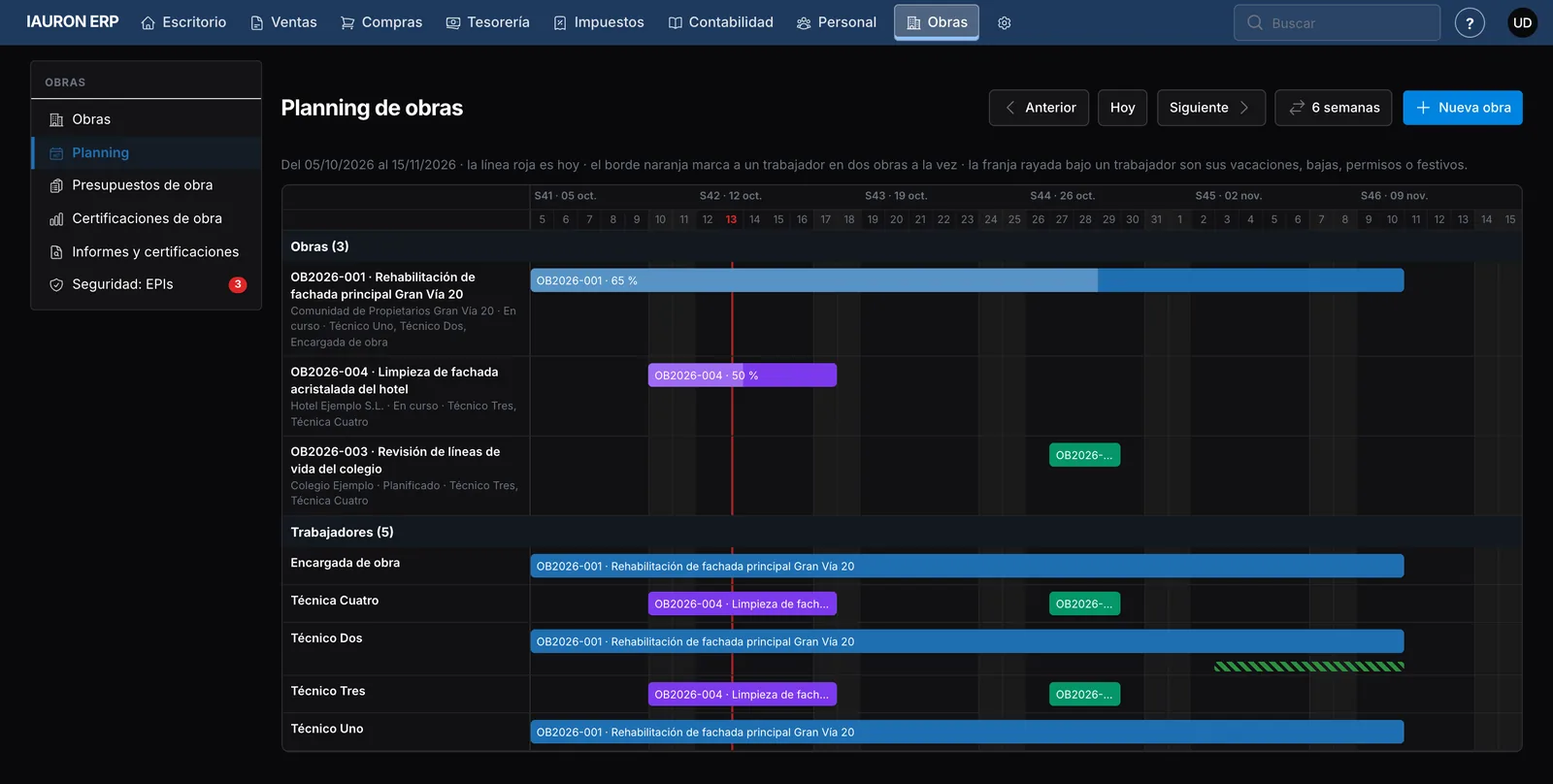Open the UD user avatar menu
The image size is (1553, 784).
1522,22
